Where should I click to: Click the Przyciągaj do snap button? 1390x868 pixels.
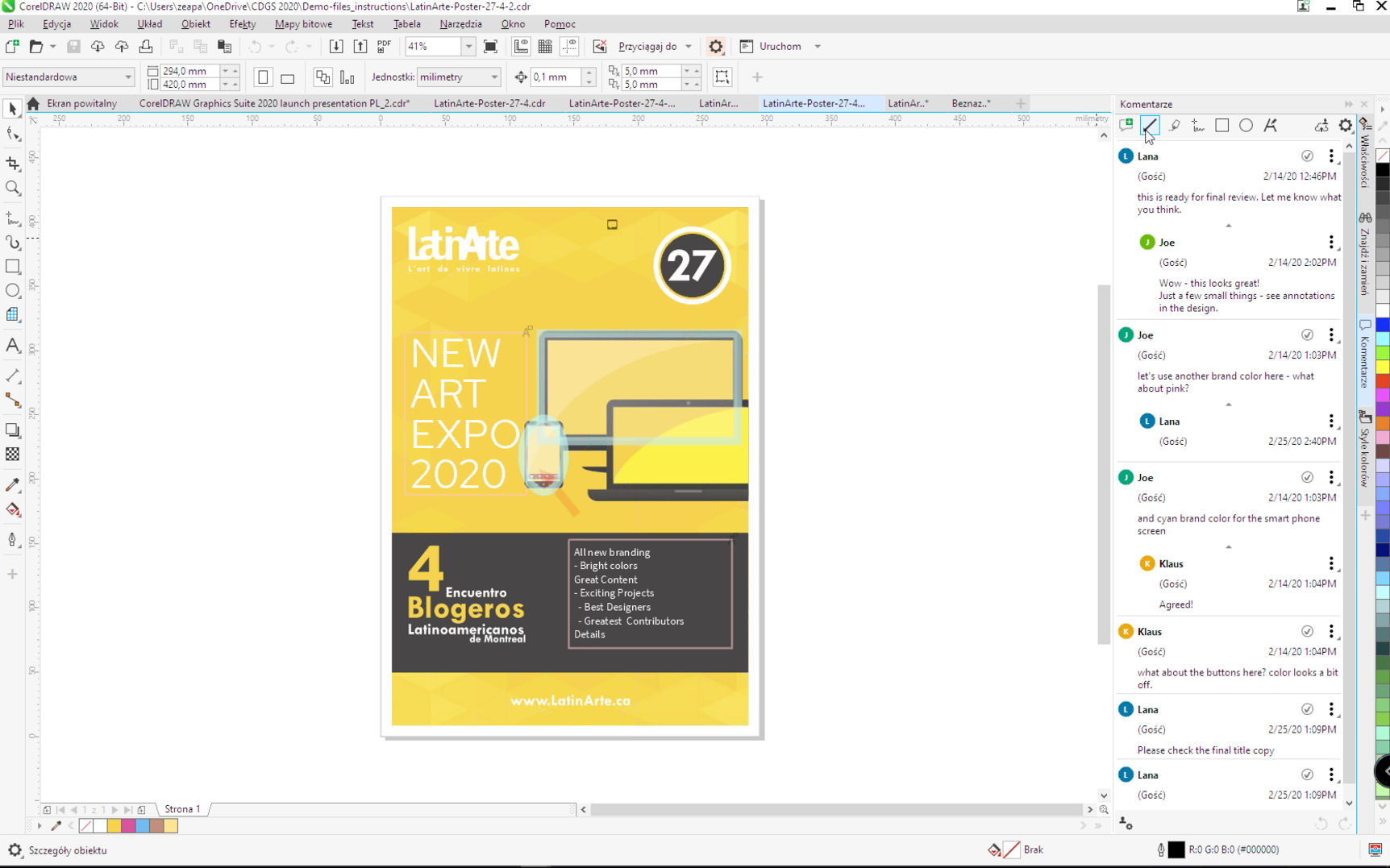(x=647, y=47)
